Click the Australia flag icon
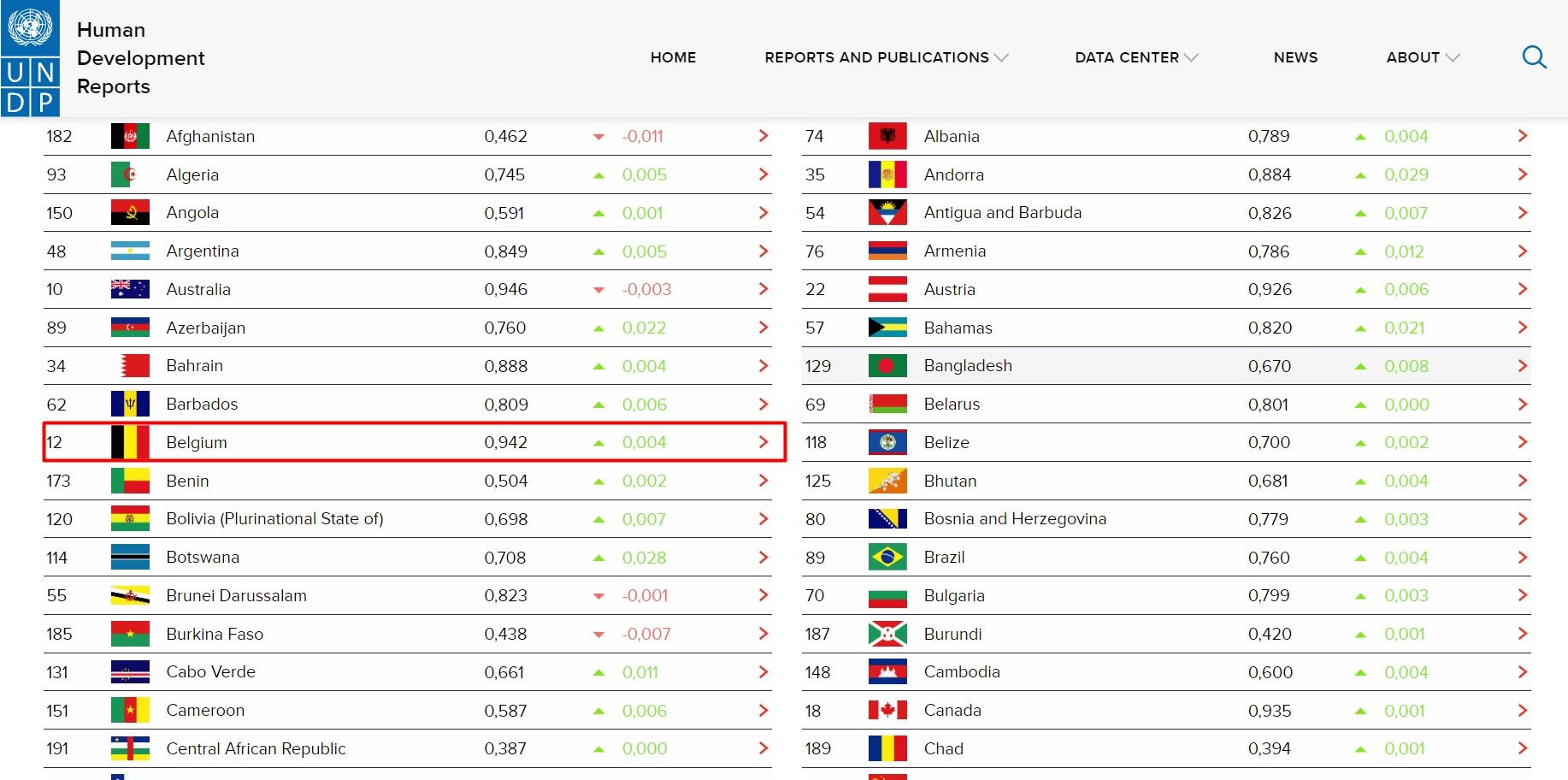This screenshot has height=780, width=1568. click(x=130, y=289)
